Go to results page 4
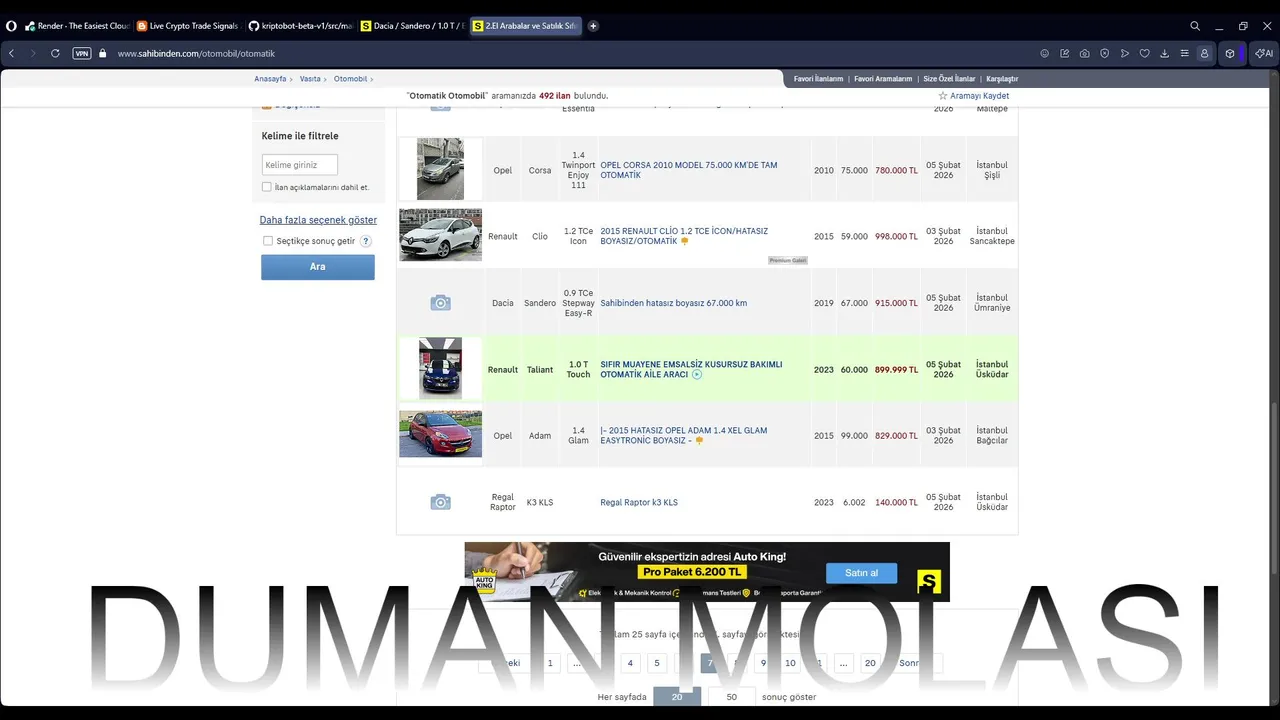This screenshot has height=720, width=1280. point(630,663)
